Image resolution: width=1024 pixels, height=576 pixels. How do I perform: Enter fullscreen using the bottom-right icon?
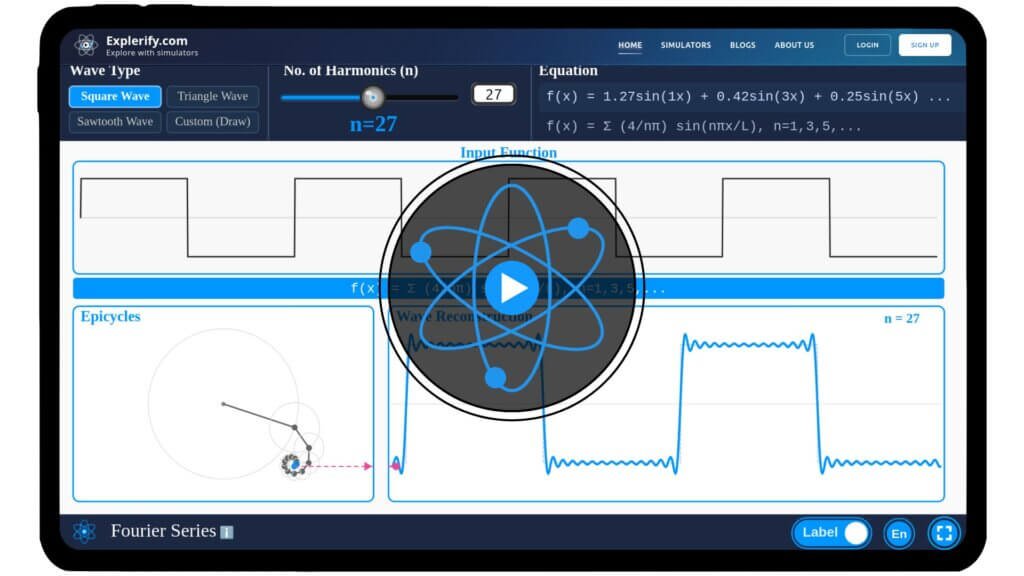[x=943, y=533]
